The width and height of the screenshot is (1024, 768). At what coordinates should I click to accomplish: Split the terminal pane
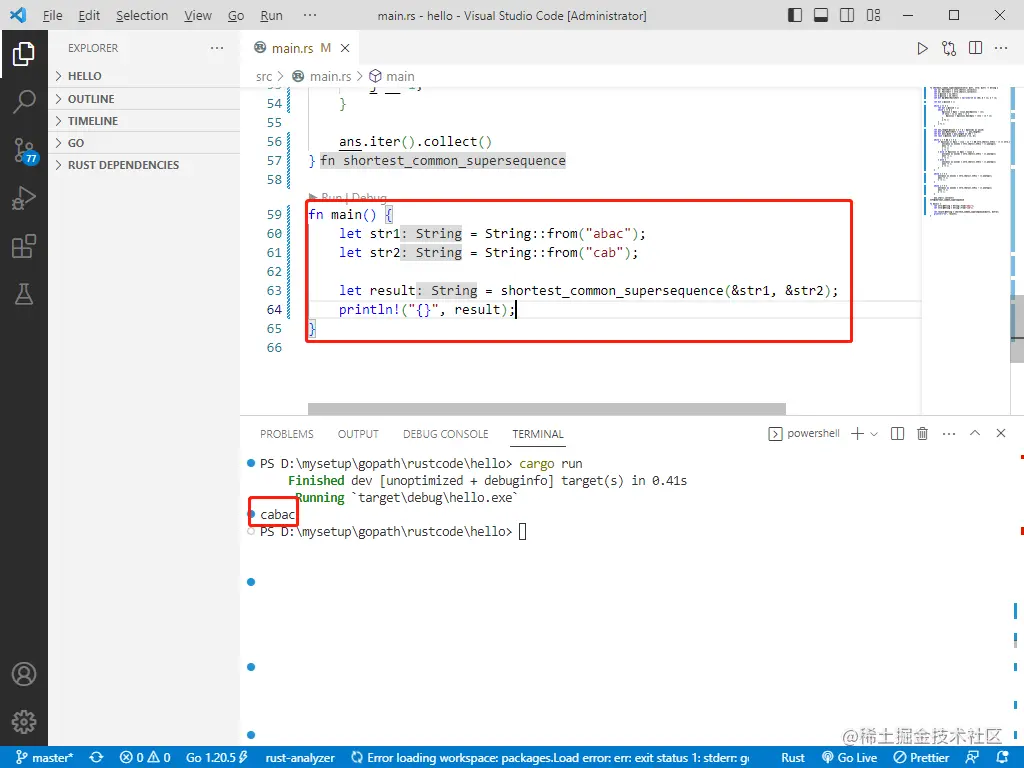click(897, 434)
